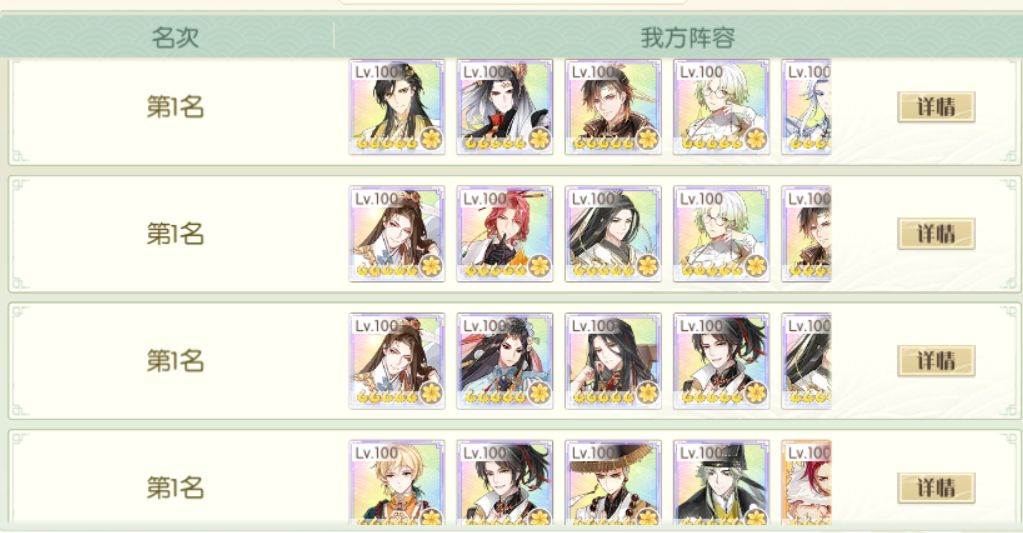
Task: Select third-row ponytail hero with red tassels
Action: pyautogui.click(x=722, y=361)
